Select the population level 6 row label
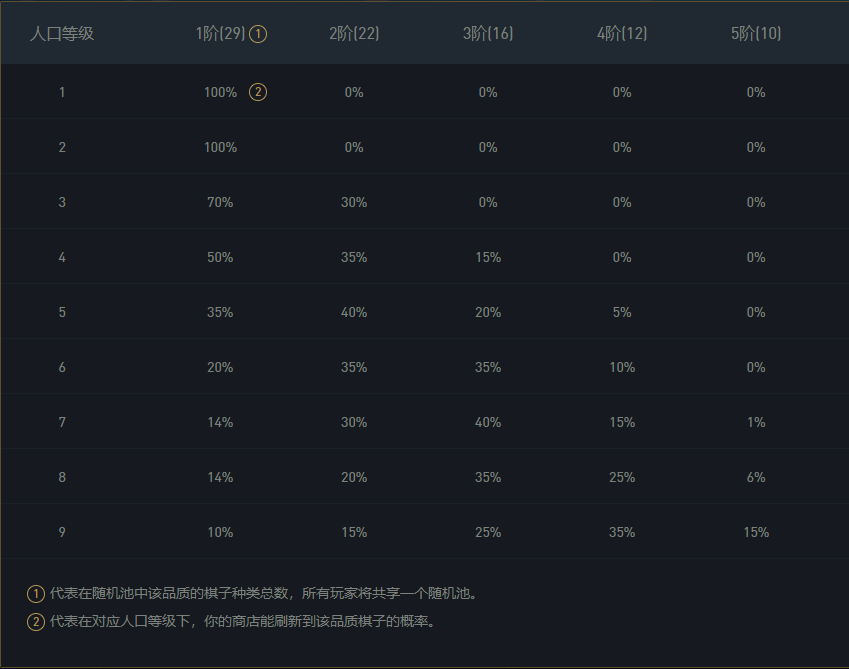Screen dimensions: 849x669 click(x=62, y=367)
